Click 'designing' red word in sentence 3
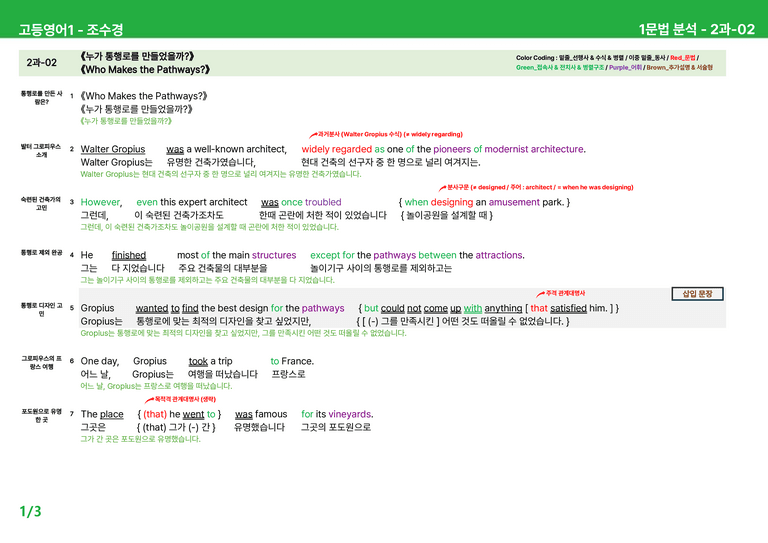This screenshot has width=768, height=543. click(x=452, y=202)
